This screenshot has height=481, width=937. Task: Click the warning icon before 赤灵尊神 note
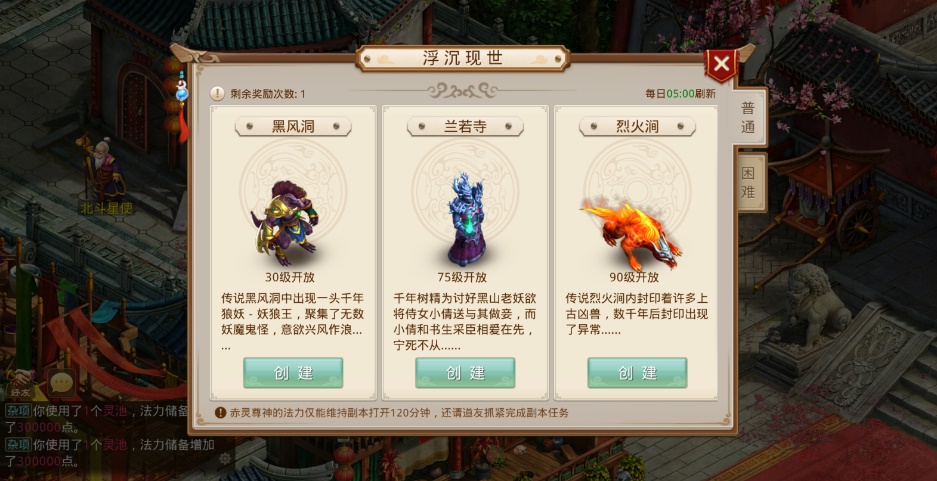tap(221, 412)
